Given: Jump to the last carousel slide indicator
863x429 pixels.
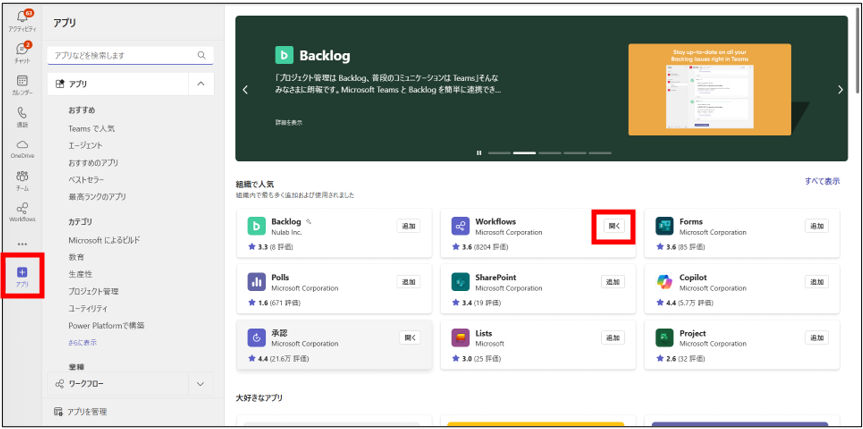Looking at the screenshot, I should coord(600,153).
